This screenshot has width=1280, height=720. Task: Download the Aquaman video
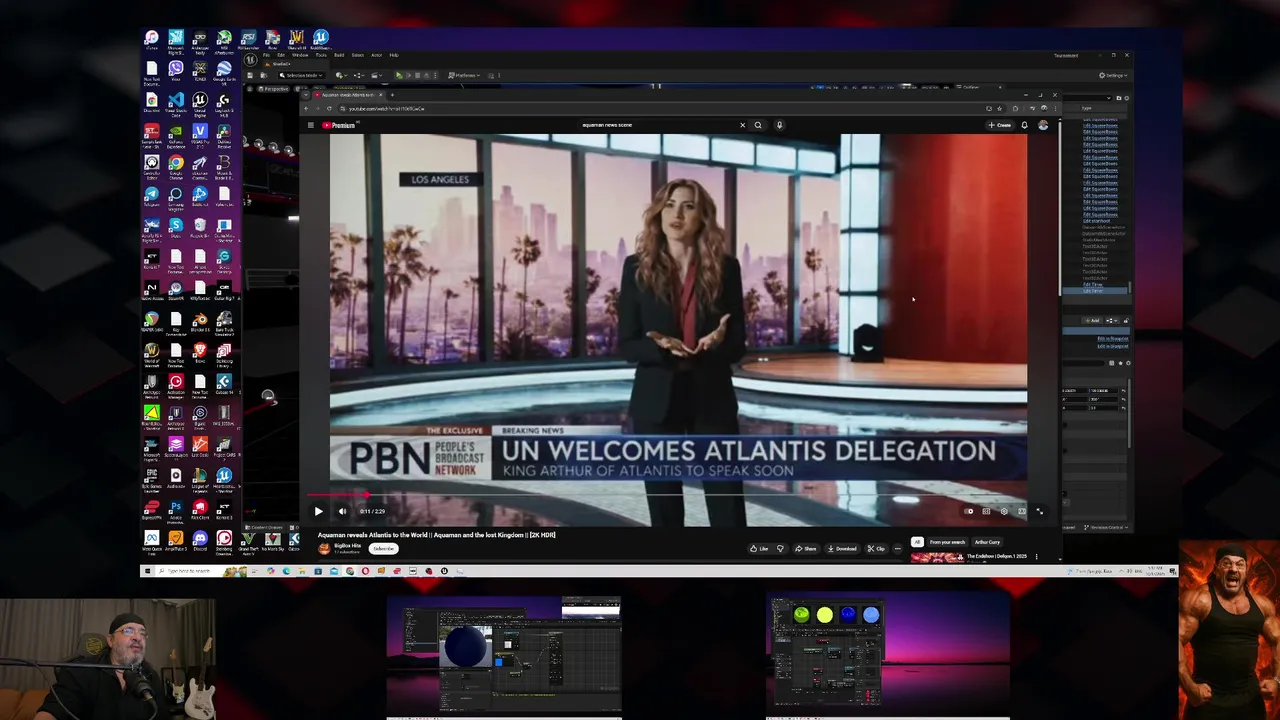point(842,548)
